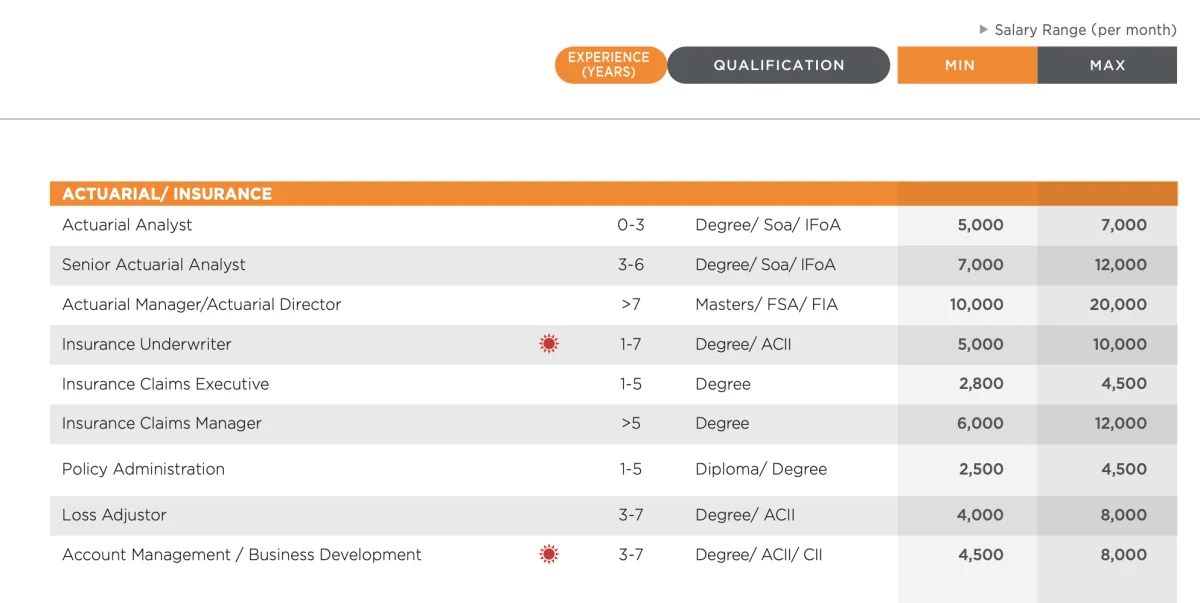This screenshot has width=1200, height=603.
Task: Click the Insurance Claims Executive title
Action: (165, 384)
